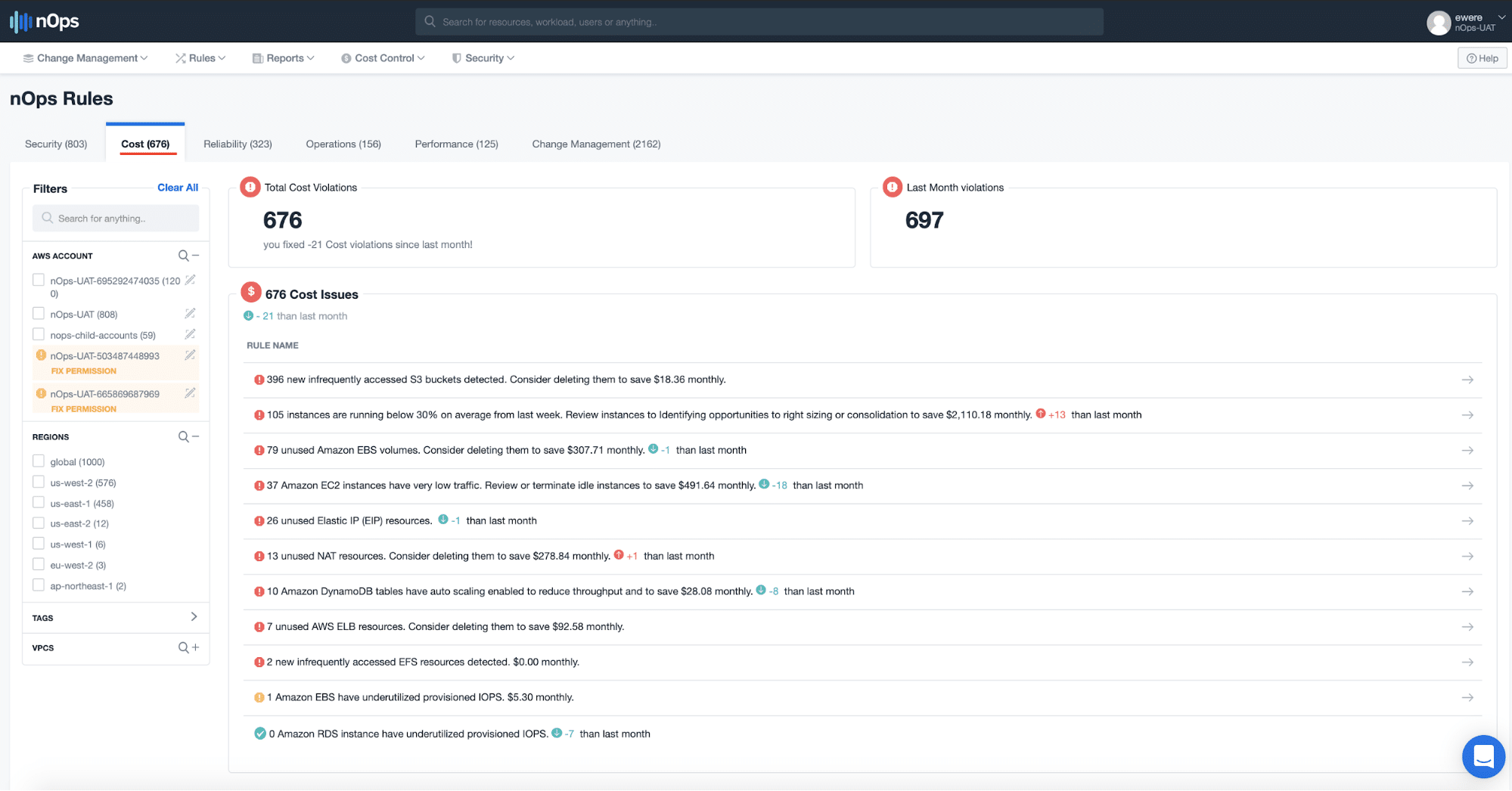Image resolution: width=1512 pixels, height=791 pixels.
Task: Open the EFS resources rule arrow
Action: (1467, 662)
